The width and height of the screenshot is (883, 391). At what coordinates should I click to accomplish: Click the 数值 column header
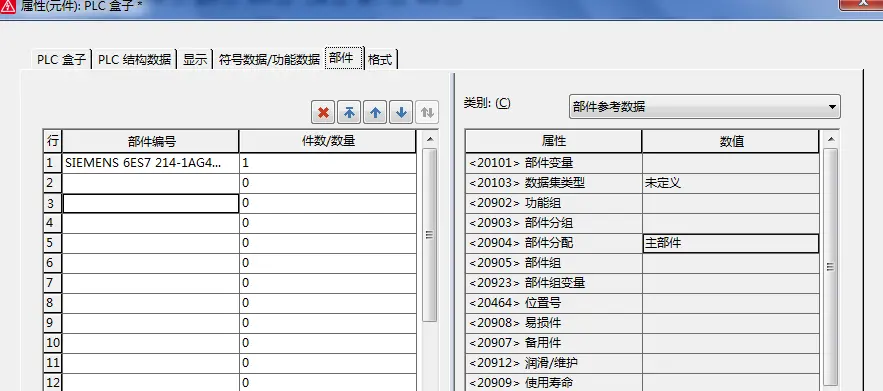(731, 141)
